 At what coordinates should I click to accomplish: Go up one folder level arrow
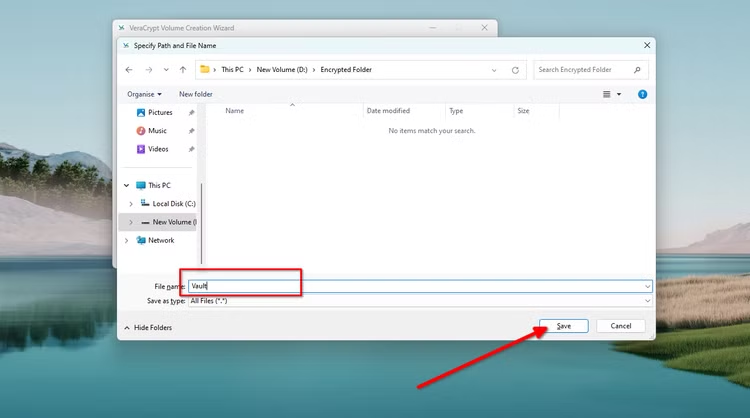pyautogui.click(x=182, y=70)
